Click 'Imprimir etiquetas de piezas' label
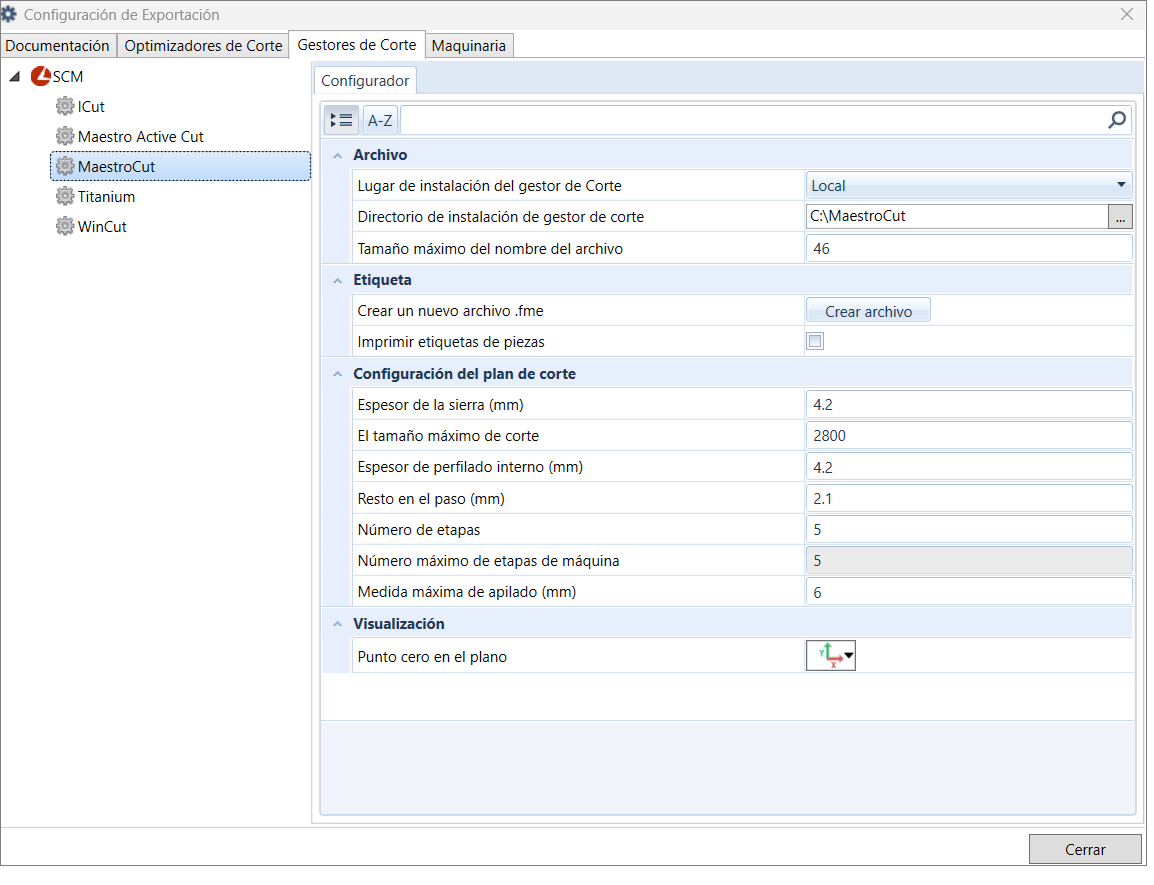1154x885 pixels. [x=453, y=344]
